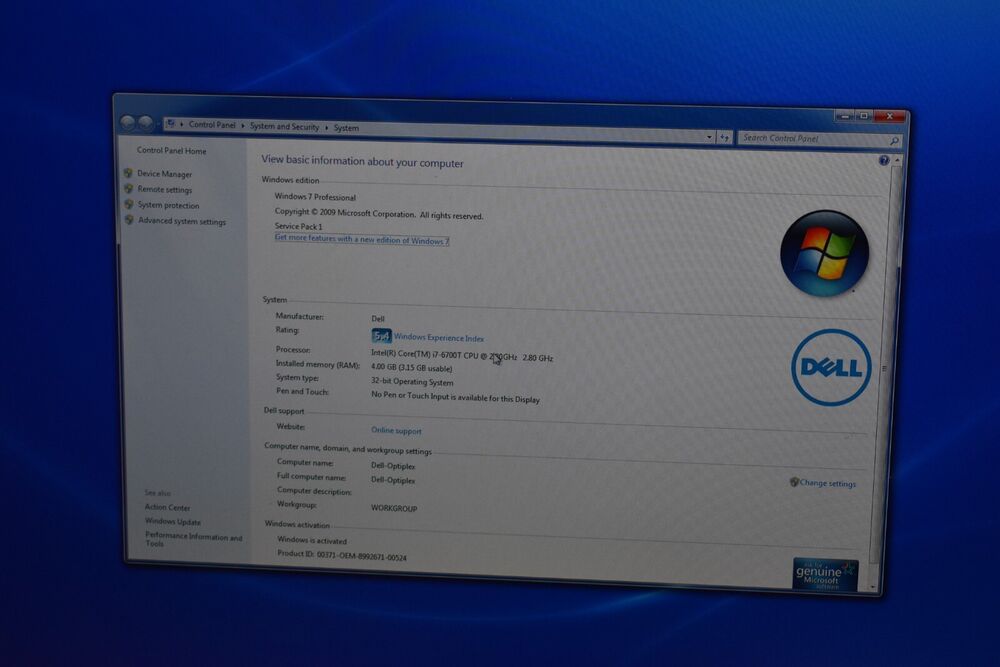This screenshot has height=667, width=1000.
Task: Open Advanced system settings
Action: [x=182, y=221]
